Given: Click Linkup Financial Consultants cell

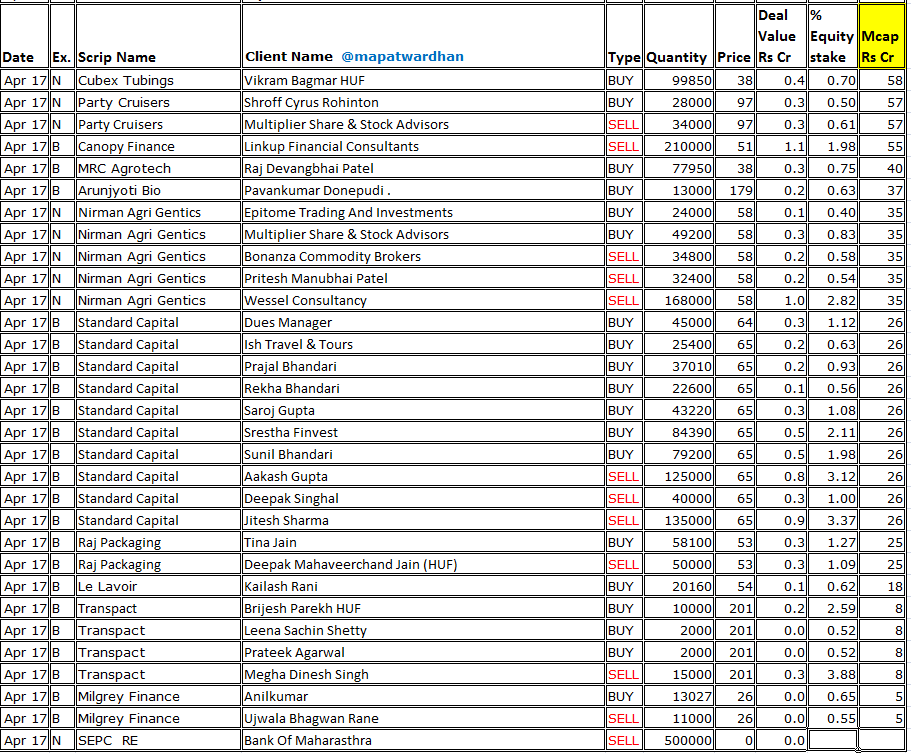Looking at the screenshot, I should tap(423, 146).
